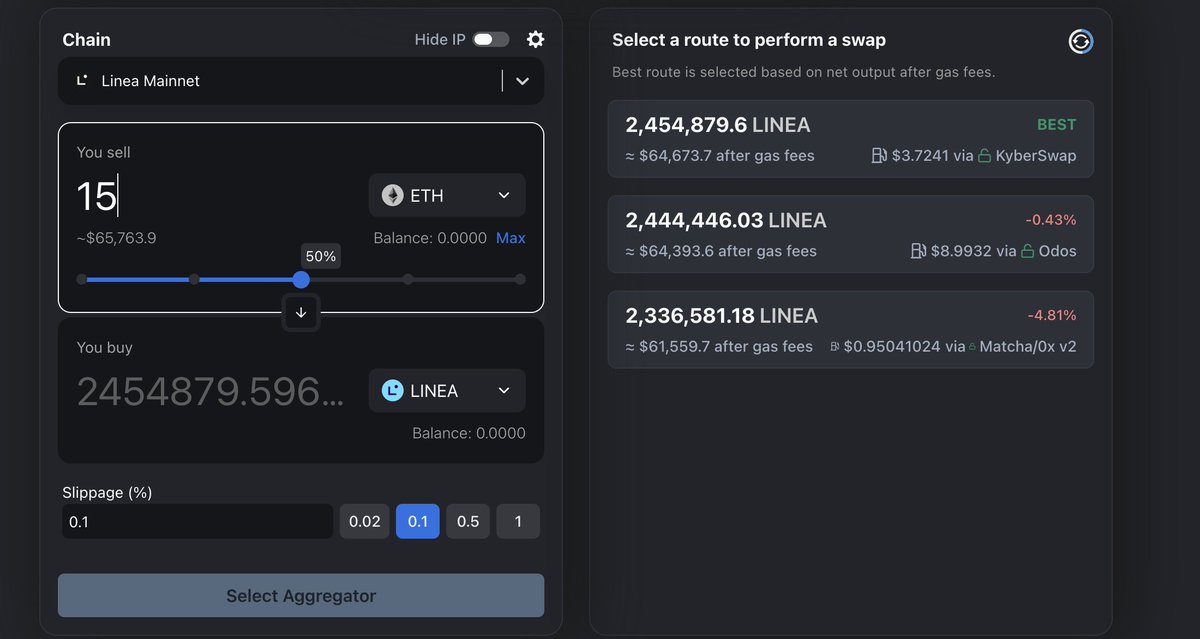1200x639 pixels.
Task: Click the $0.95041024 gas cost
Action: point(892,346)
